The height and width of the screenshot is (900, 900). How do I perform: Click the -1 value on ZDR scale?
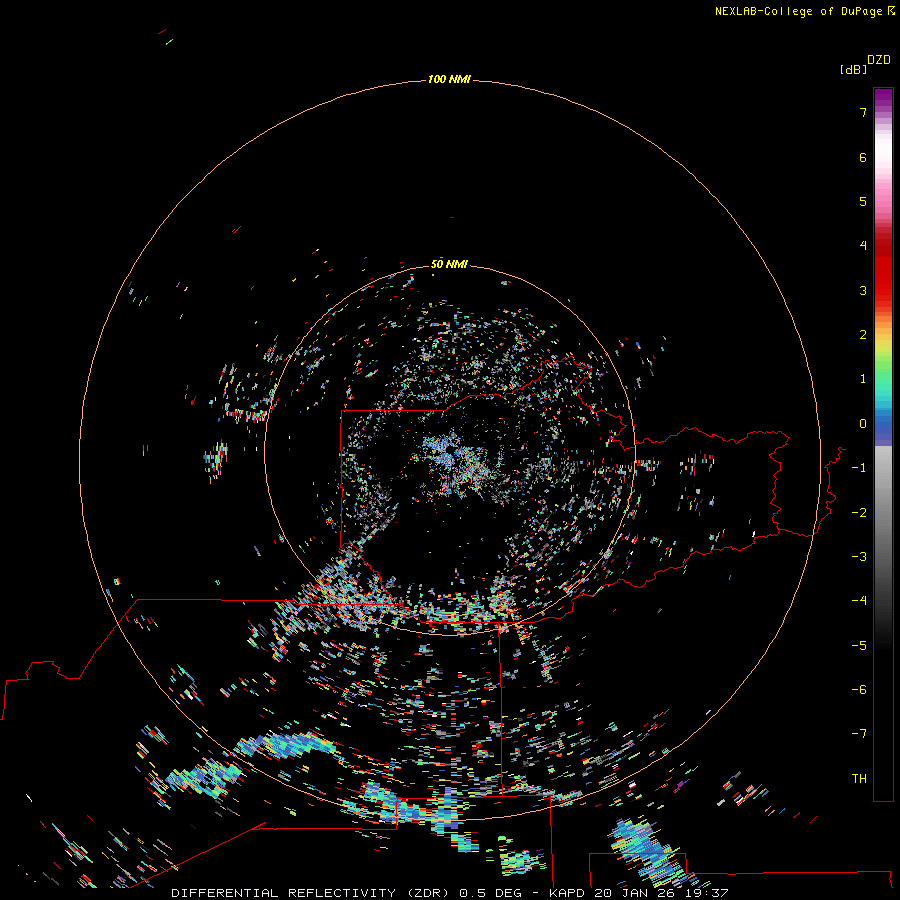click(859, 468)
